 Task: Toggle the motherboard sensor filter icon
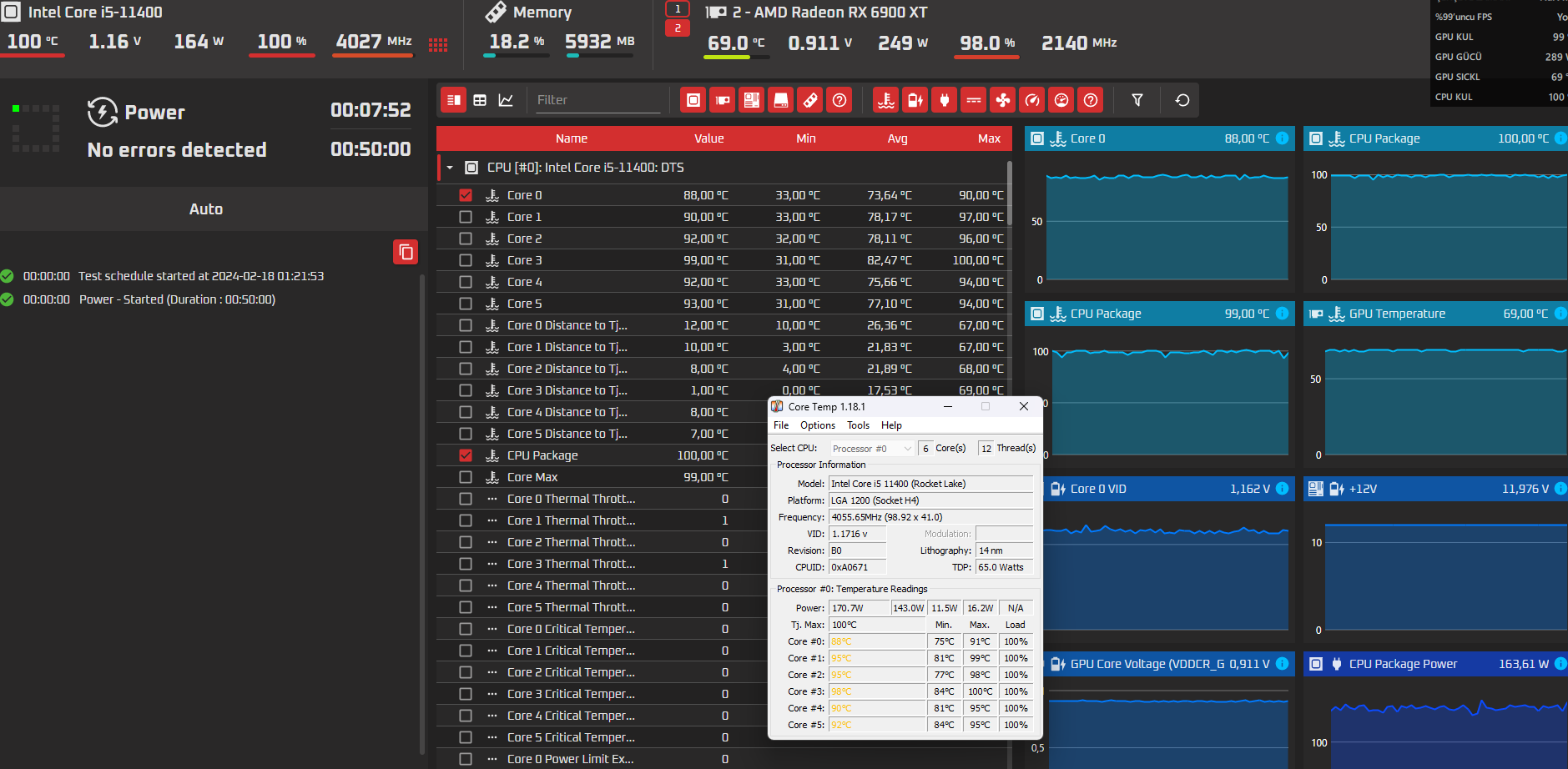click(752, 100)
